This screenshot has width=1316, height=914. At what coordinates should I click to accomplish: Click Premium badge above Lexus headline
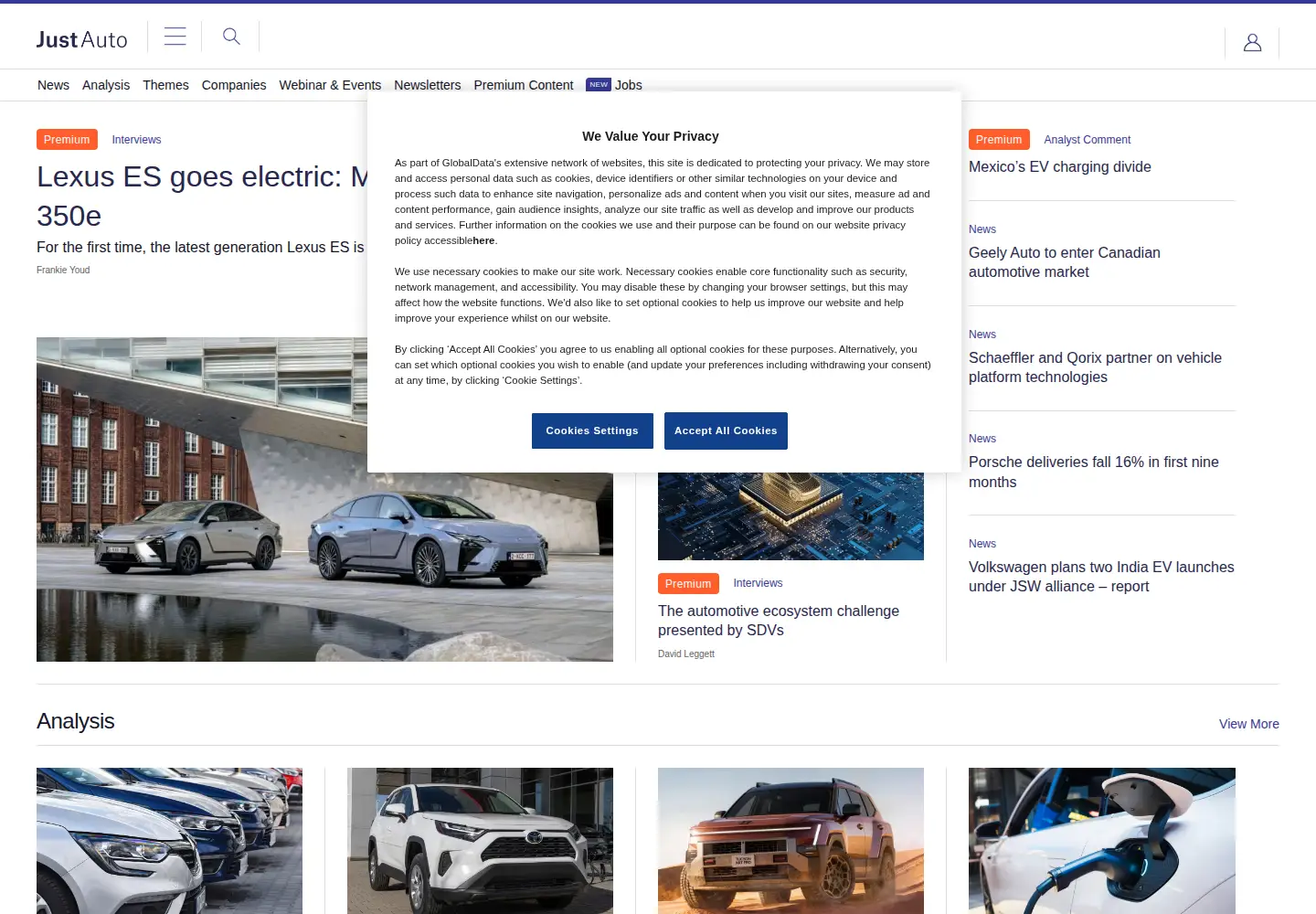pyautogui.click(x=67, y=140)
